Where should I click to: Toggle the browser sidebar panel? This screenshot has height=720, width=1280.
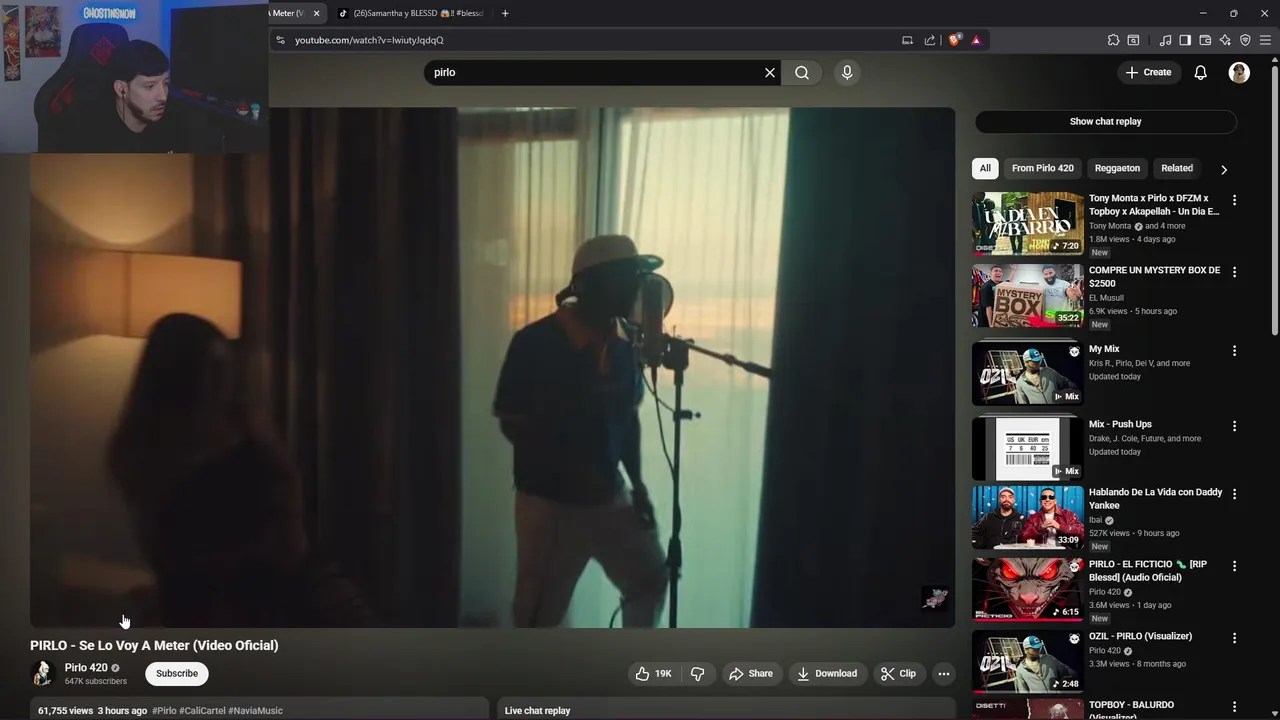point(1185,40)
